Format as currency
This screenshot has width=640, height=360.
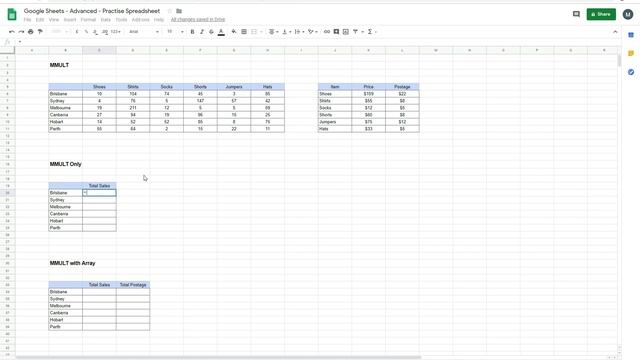coord(77,31)
